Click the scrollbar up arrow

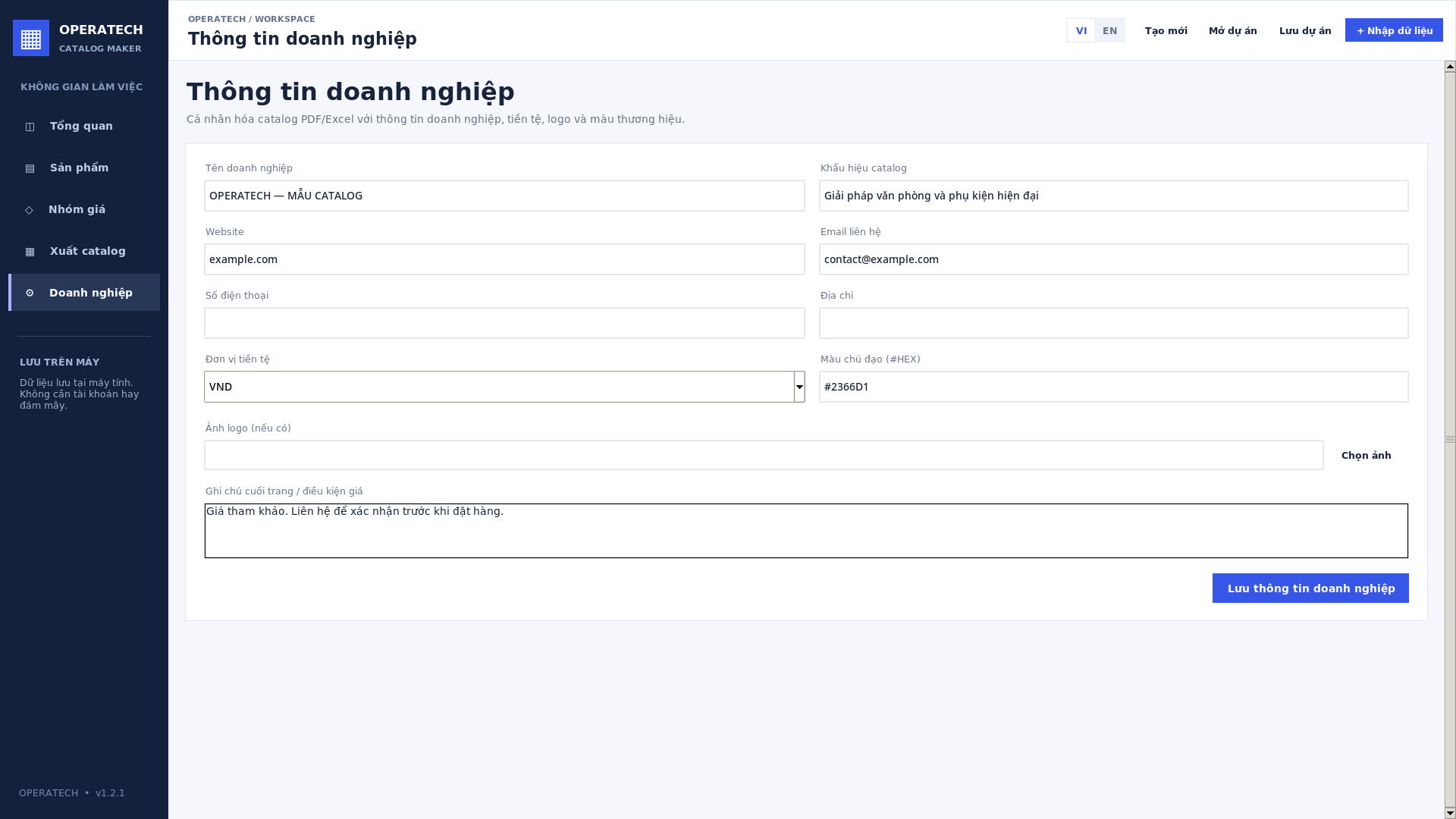[1450, 67]
